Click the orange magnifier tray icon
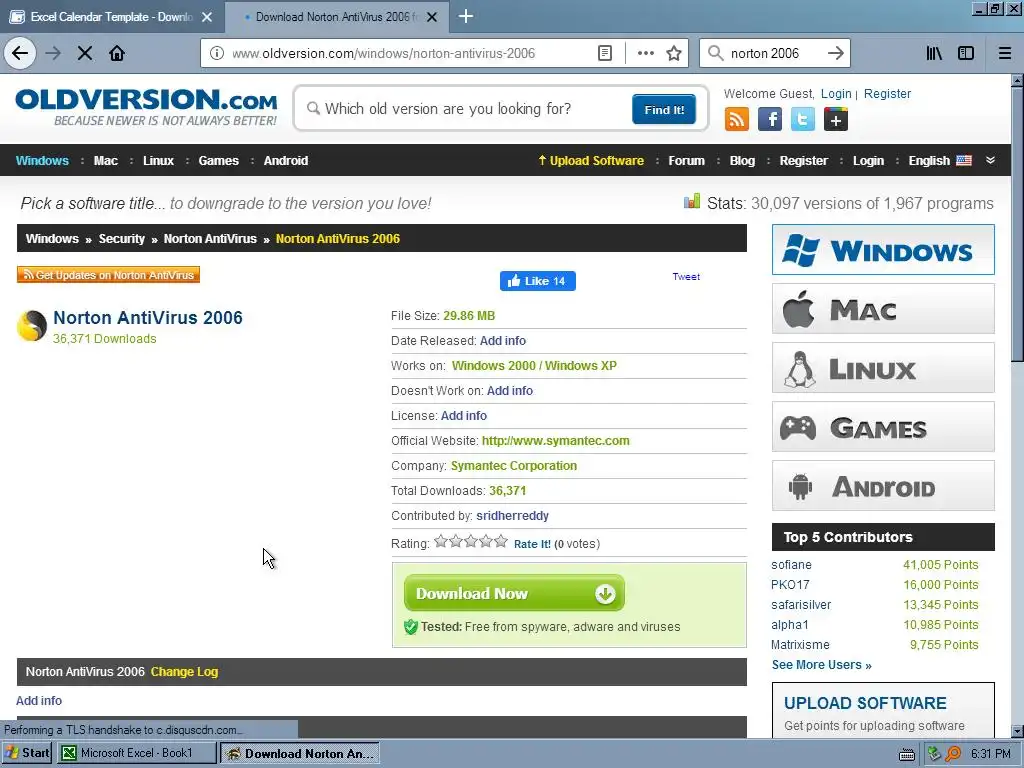Screen dimensions: 1024x768 (953, 754)
